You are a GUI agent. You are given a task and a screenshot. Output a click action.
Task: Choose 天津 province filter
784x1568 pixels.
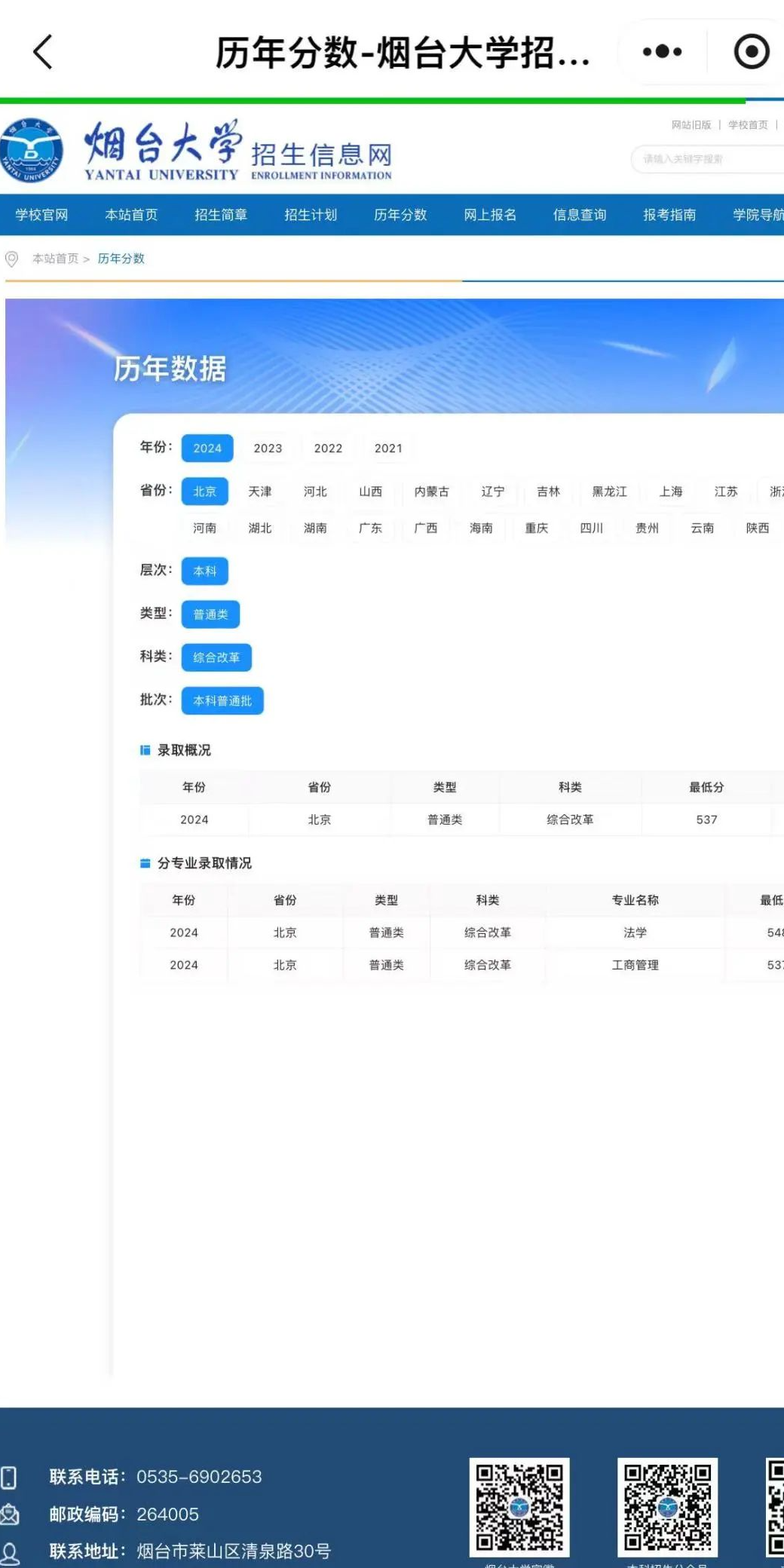(x=260, y=492)
